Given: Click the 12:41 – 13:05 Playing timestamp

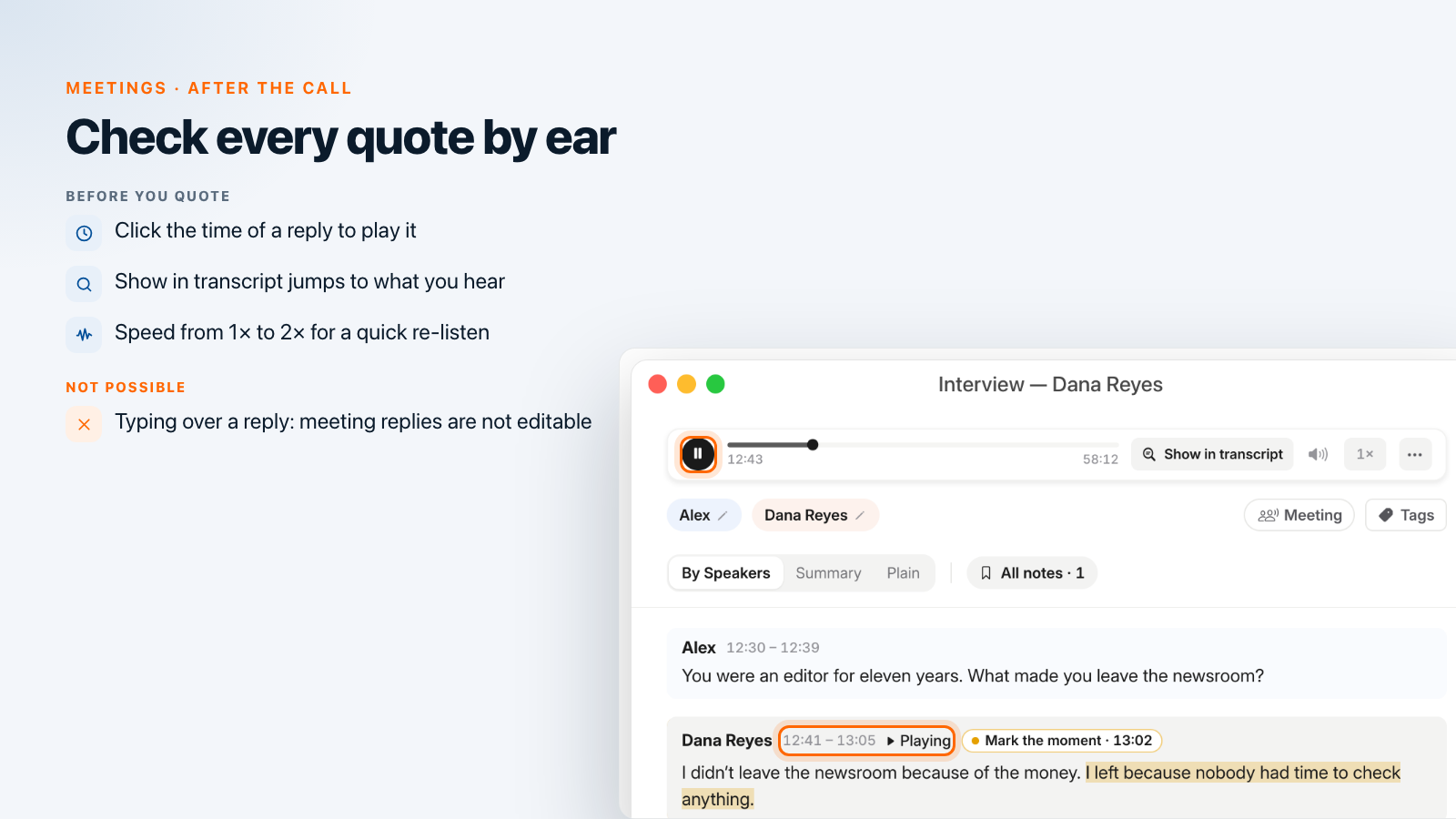Looking at the screenshot, I should point(866,741).
